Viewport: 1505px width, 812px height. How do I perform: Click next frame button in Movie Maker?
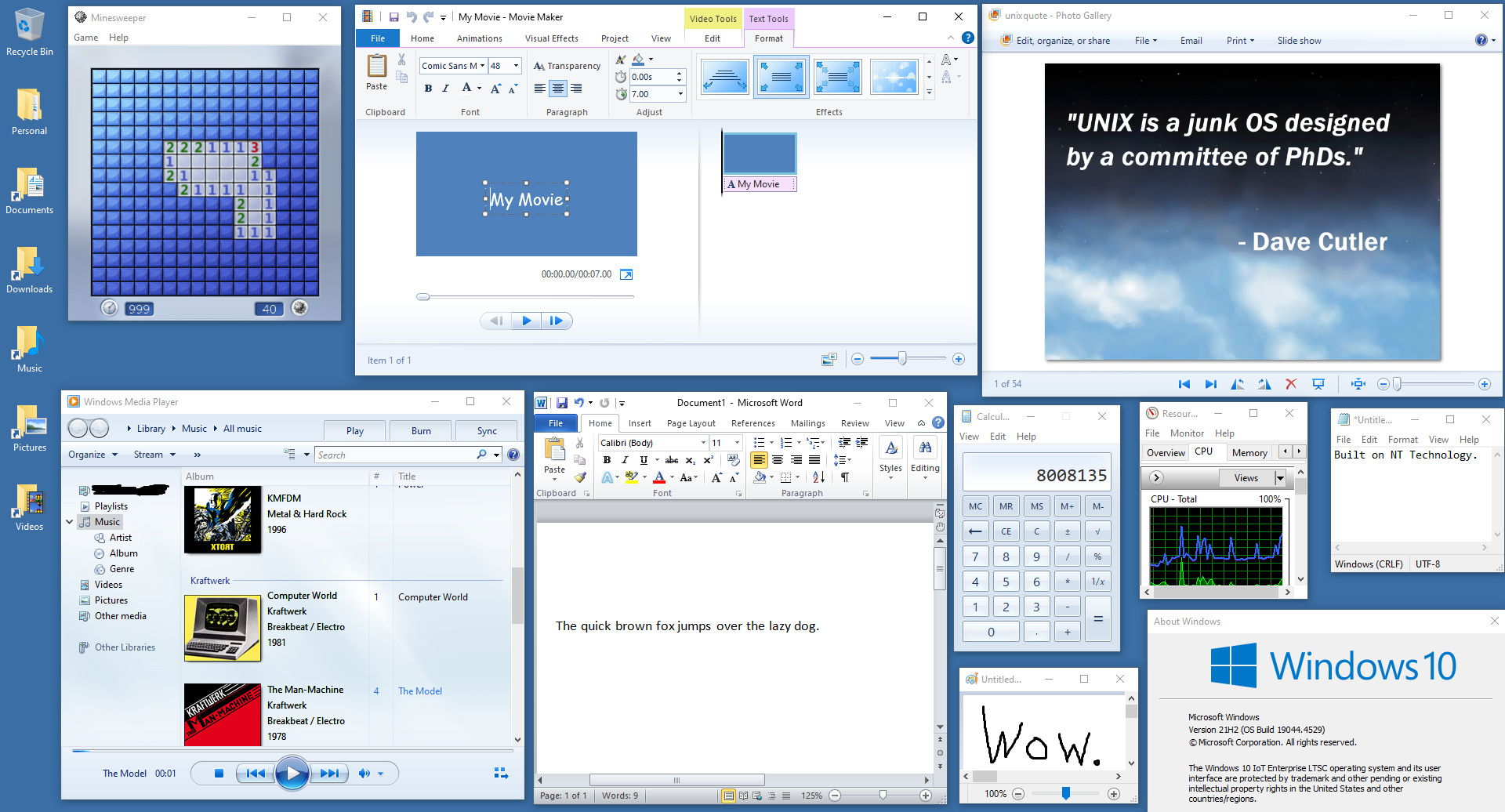coord(557,321)
